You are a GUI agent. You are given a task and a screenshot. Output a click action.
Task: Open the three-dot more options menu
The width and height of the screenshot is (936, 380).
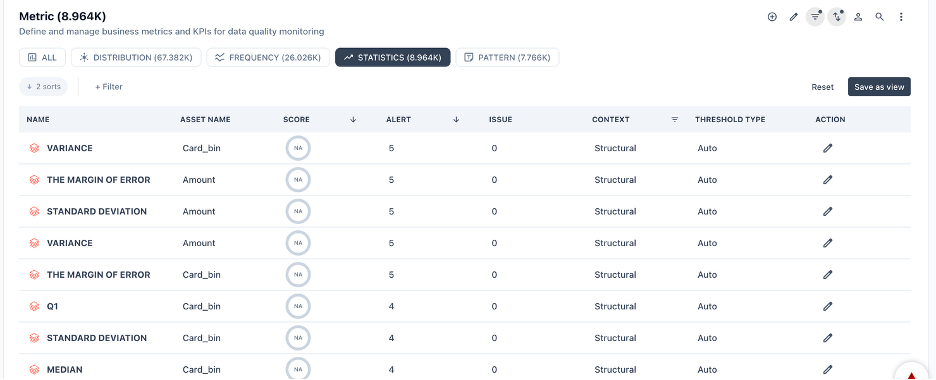coord(901,17)
